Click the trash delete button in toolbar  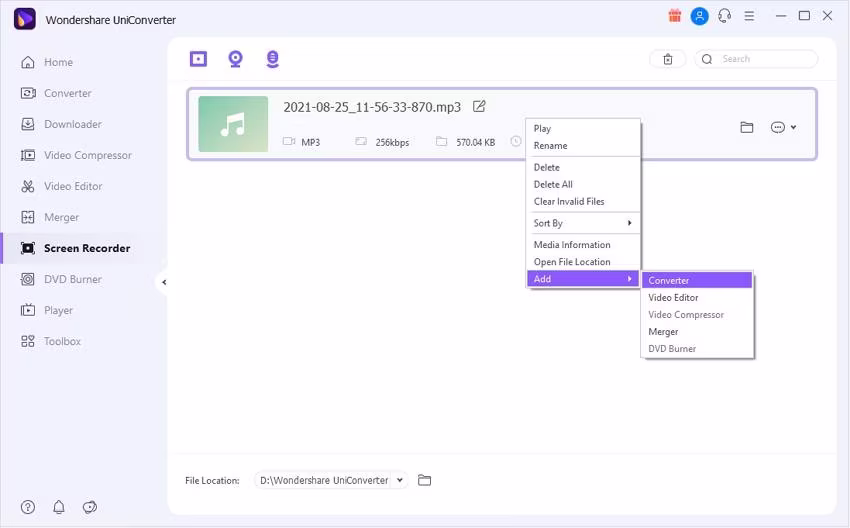click(x=668, y=59)
